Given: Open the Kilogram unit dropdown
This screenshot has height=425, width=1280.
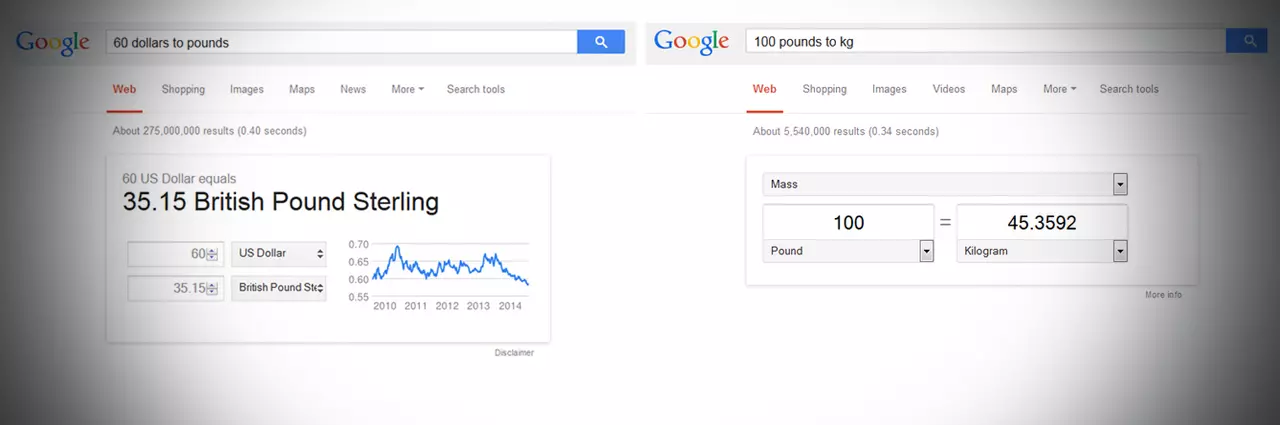Looking at the screenshot, I should point(1042,251).
